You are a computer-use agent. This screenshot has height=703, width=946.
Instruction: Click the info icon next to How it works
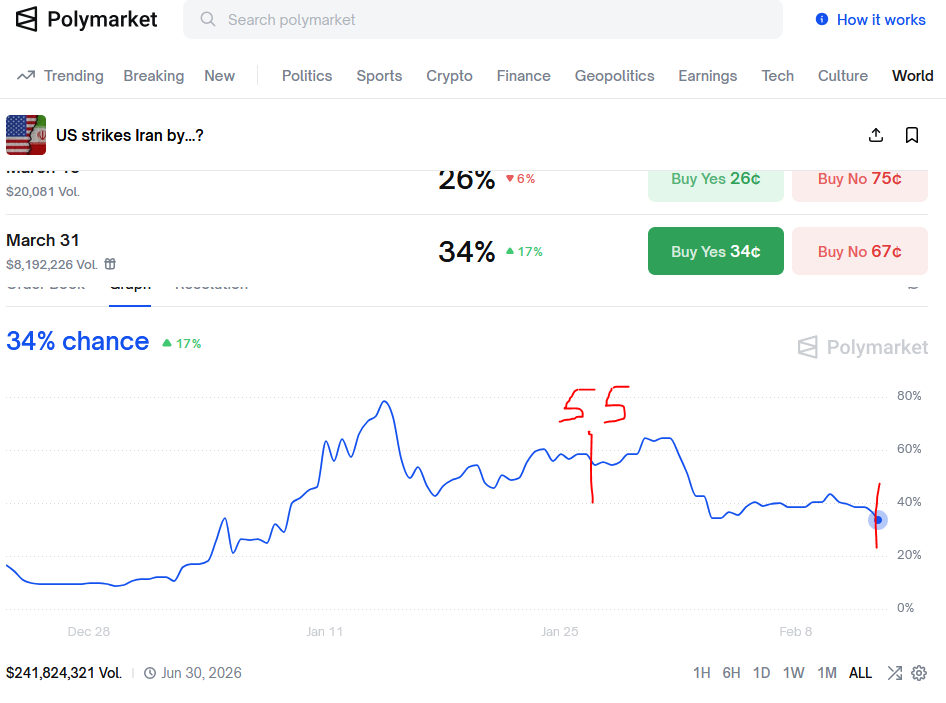point(822,19)
